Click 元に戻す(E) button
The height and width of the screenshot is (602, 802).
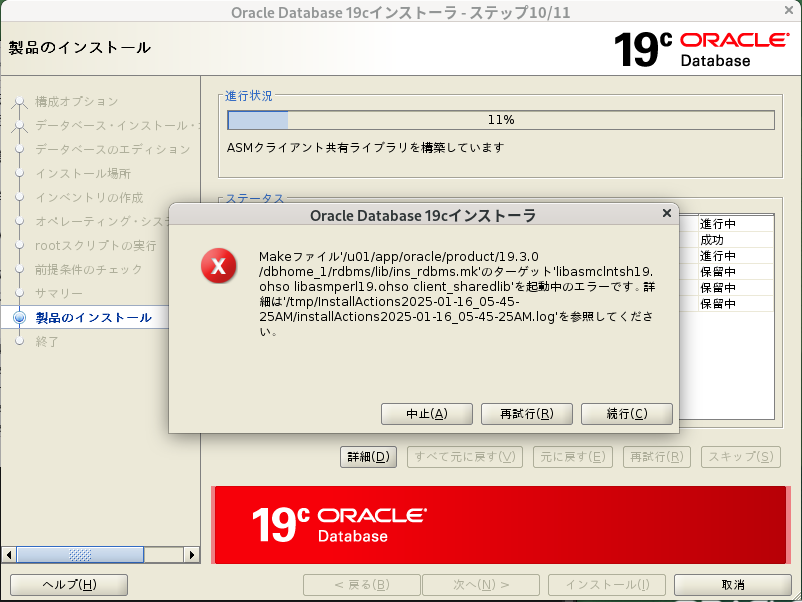[x=573, y=457]
